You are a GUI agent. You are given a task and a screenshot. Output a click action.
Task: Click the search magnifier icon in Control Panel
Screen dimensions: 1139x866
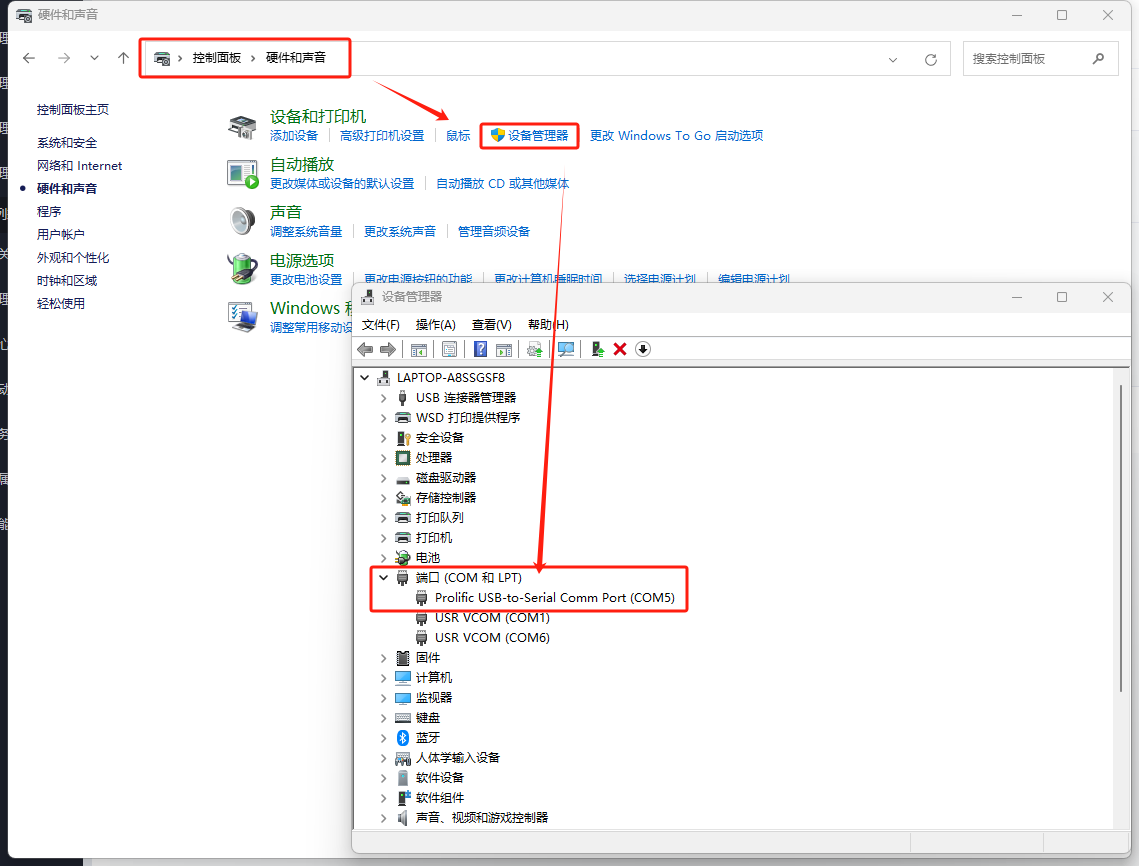[1098, 58]
